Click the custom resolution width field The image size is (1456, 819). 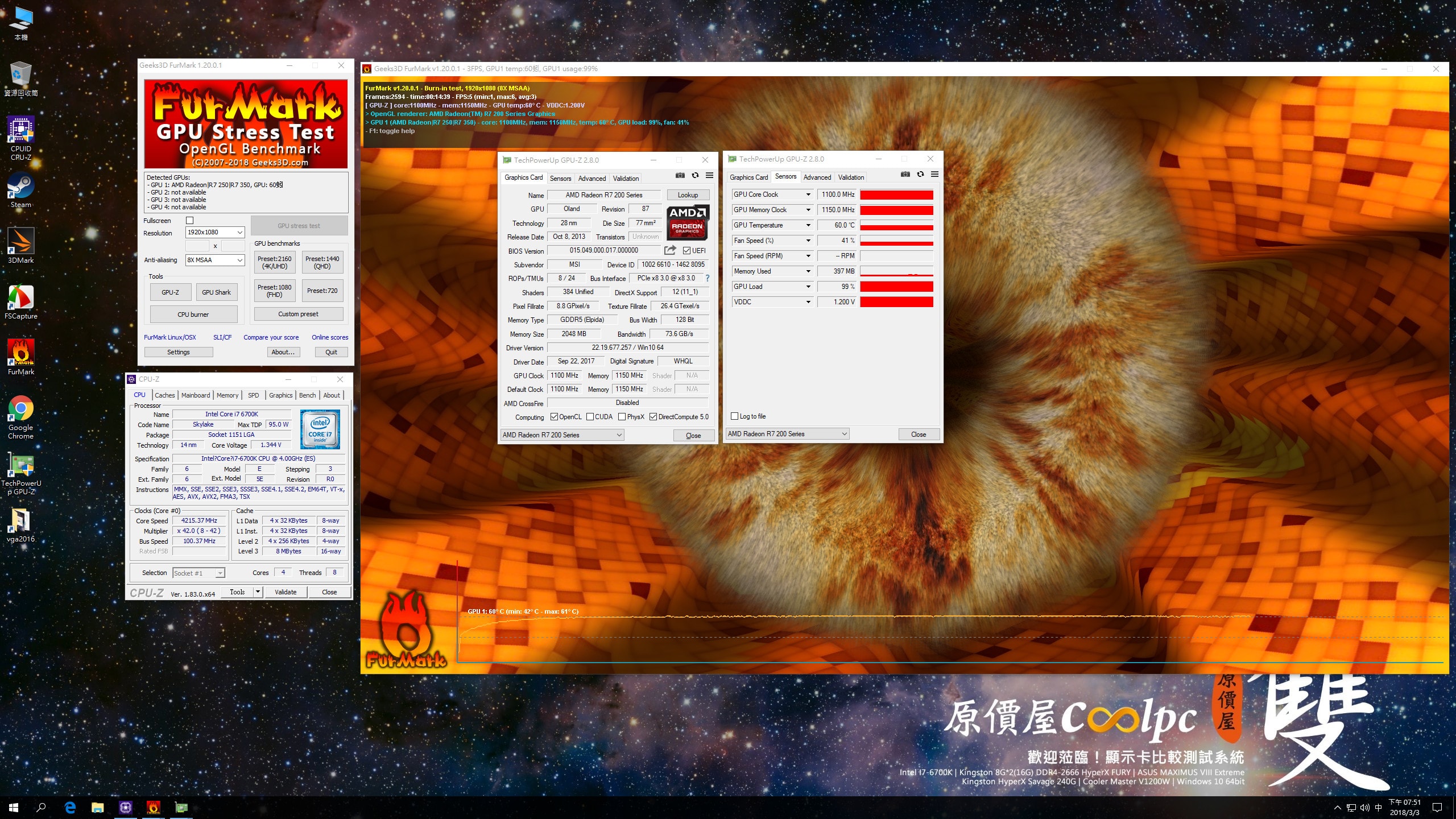pyautogui.click(x=197, y=246)
